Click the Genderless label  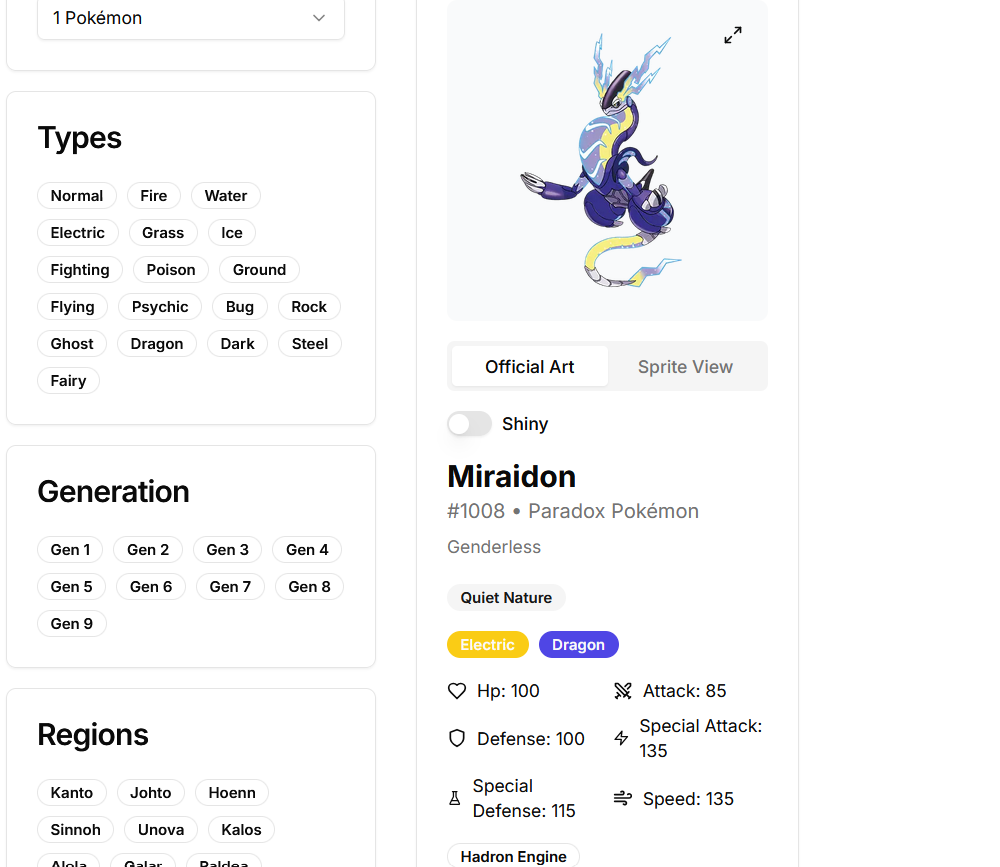[494, 547]
